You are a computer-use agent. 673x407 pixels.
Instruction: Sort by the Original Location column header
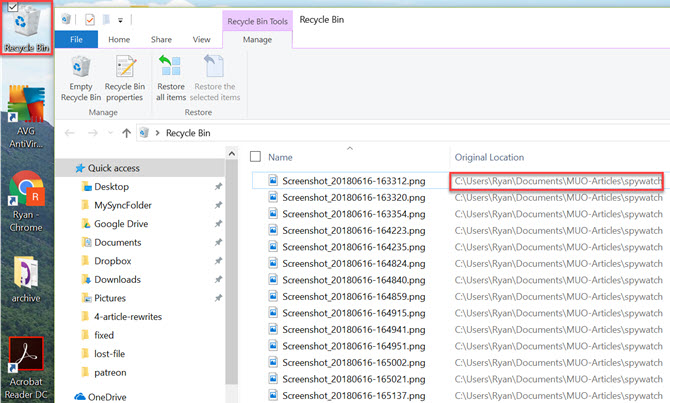click(489, 157)
